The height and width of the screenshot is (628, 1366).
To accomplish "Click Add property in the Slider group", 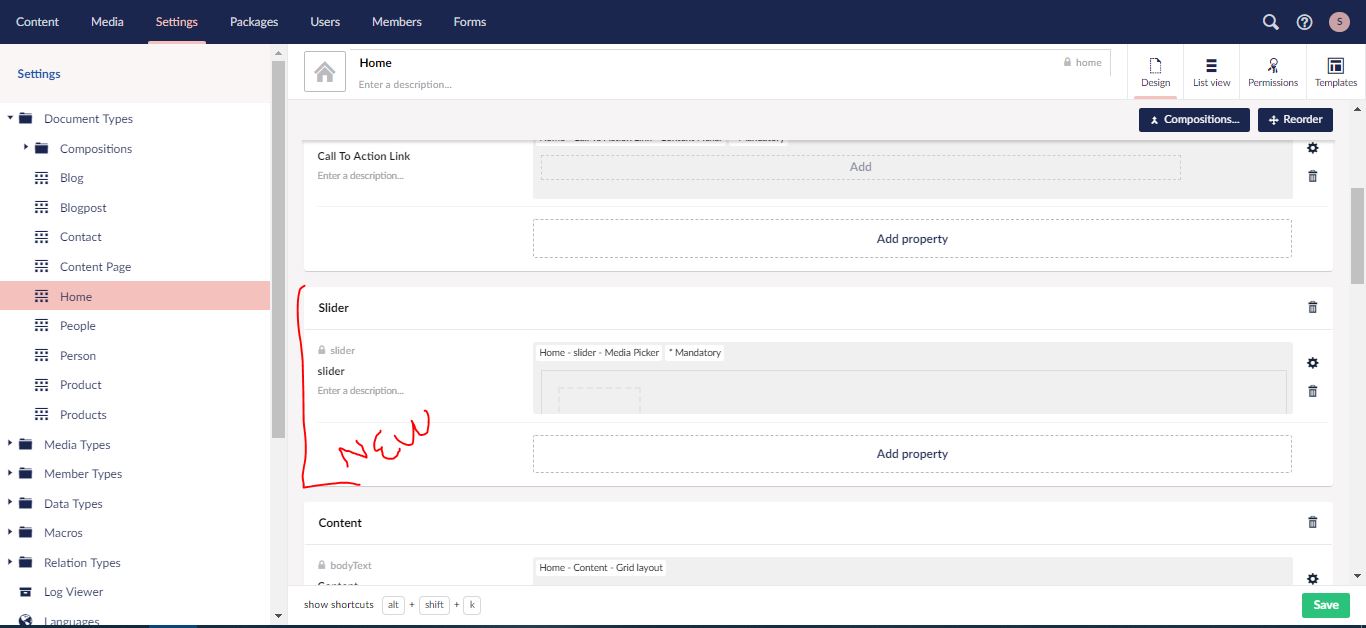I will (x=912, y=454).
